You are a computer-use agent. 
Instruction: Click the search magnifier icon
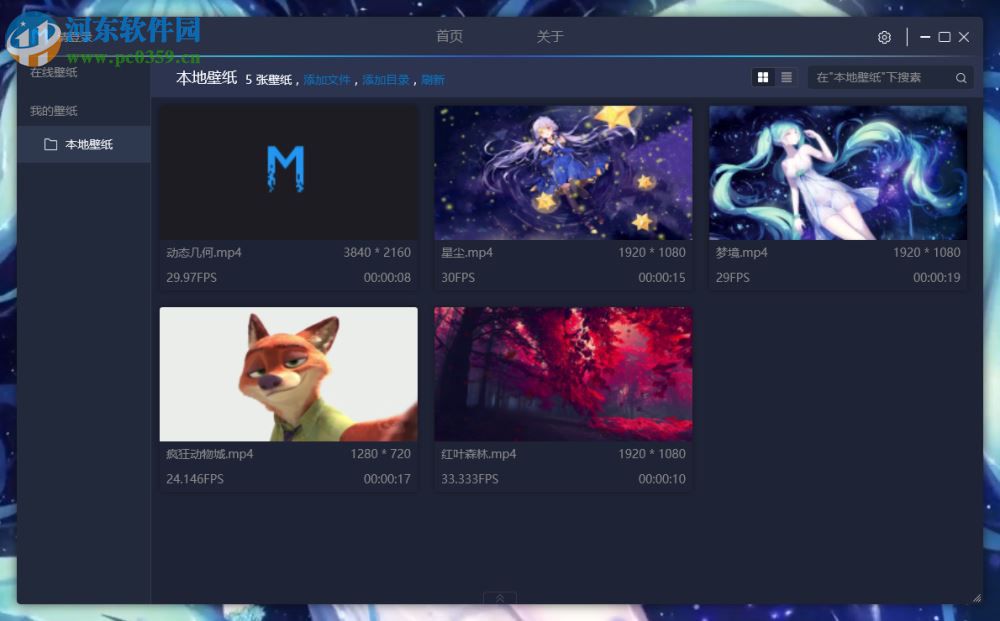[960, 78]
